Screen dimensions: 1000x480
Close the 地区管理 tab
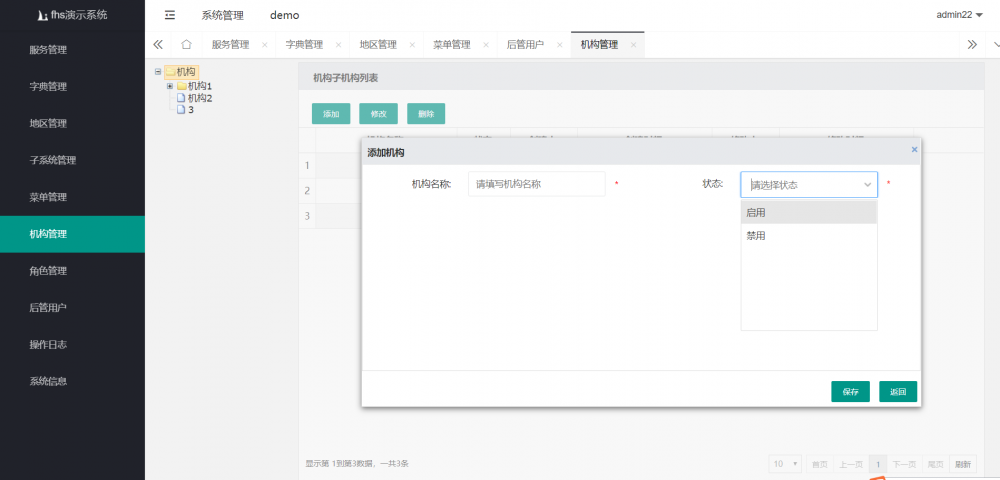point(412,45)
